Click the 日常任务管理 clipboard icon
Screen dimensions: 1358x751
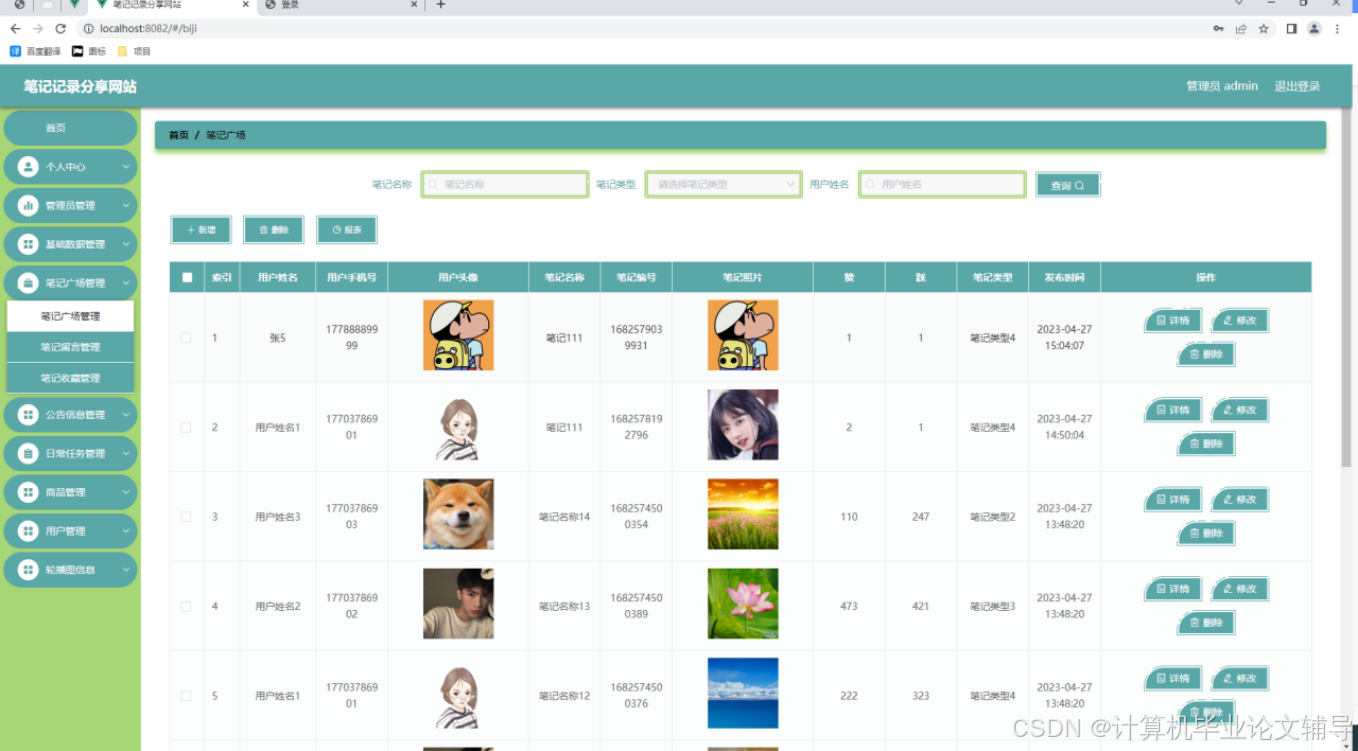28,453
